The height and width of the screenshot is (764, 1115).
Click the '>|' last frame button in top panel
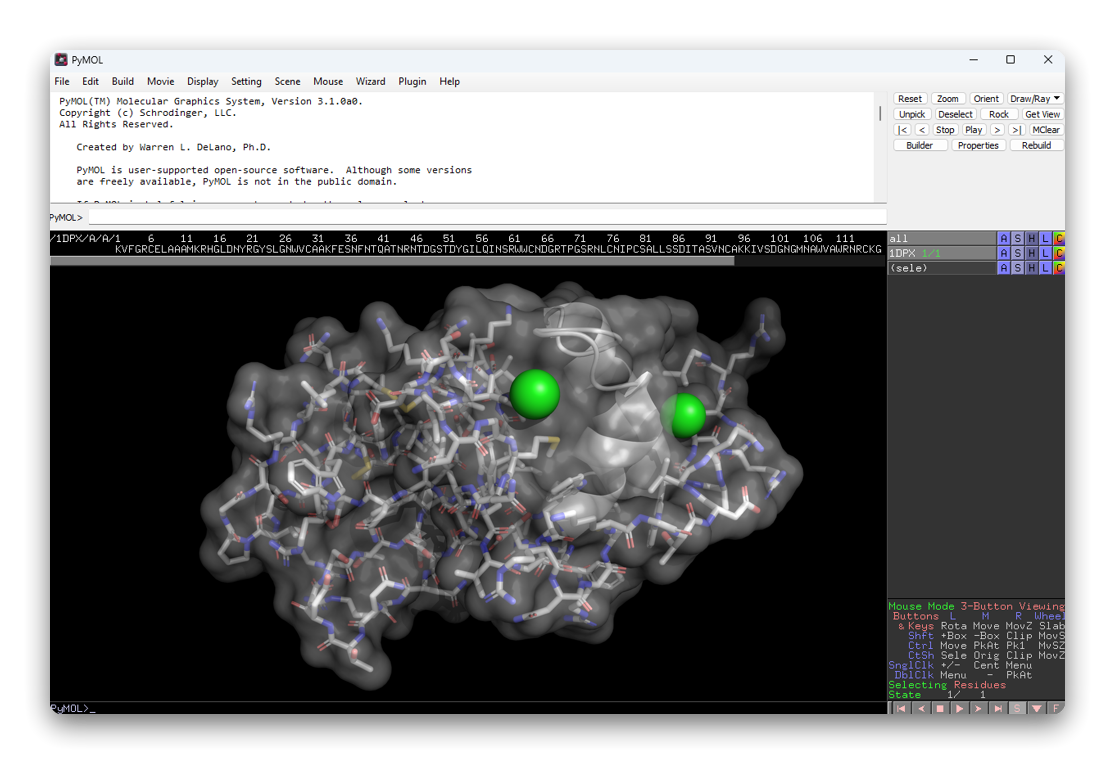click(x=1017, y=130)
